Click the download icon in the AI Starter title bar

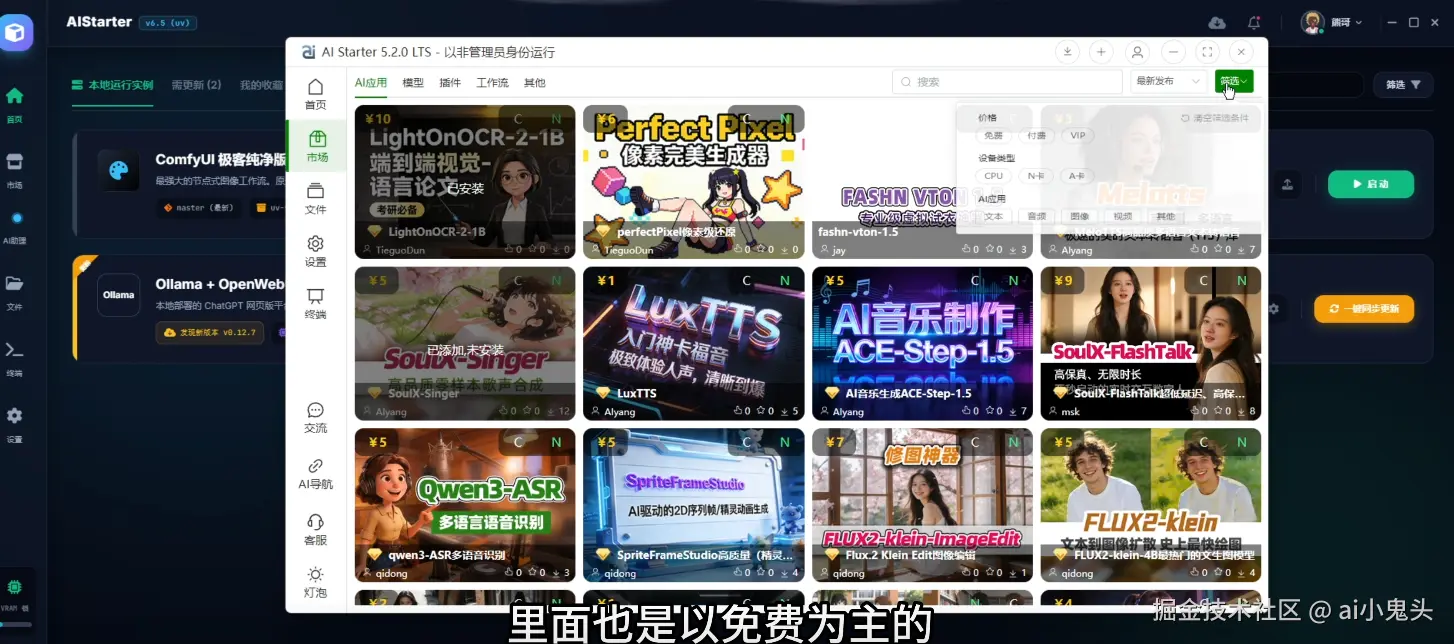coord(1067,52)
